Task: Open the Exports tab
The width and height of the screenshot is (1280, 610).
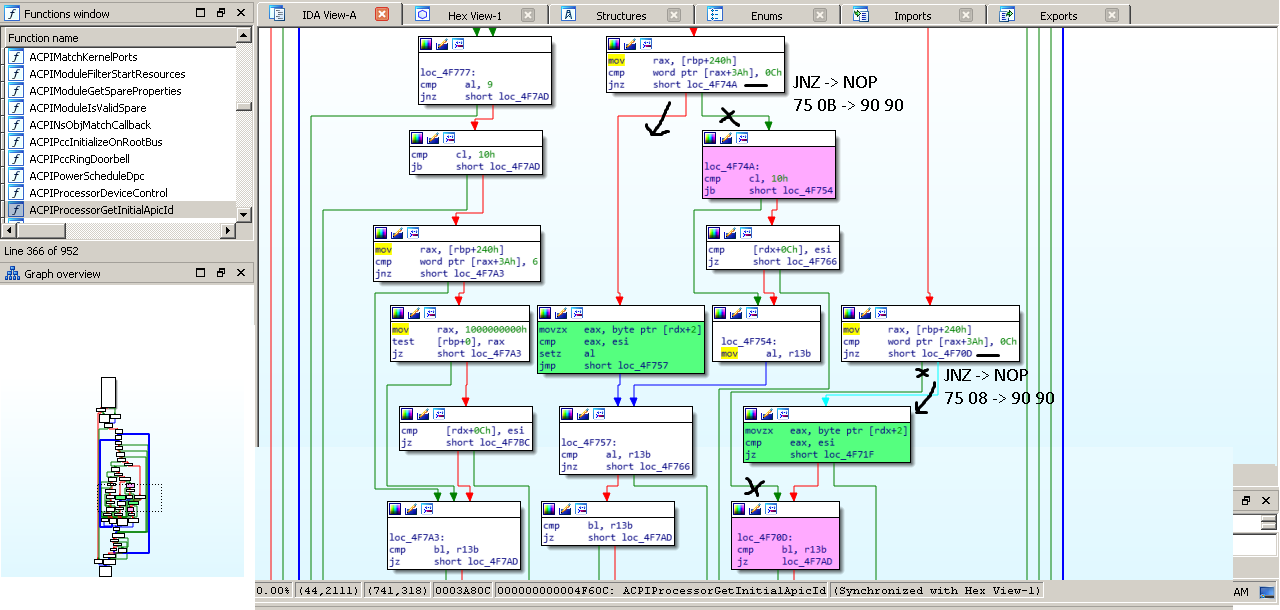Action: [1059, 15]
